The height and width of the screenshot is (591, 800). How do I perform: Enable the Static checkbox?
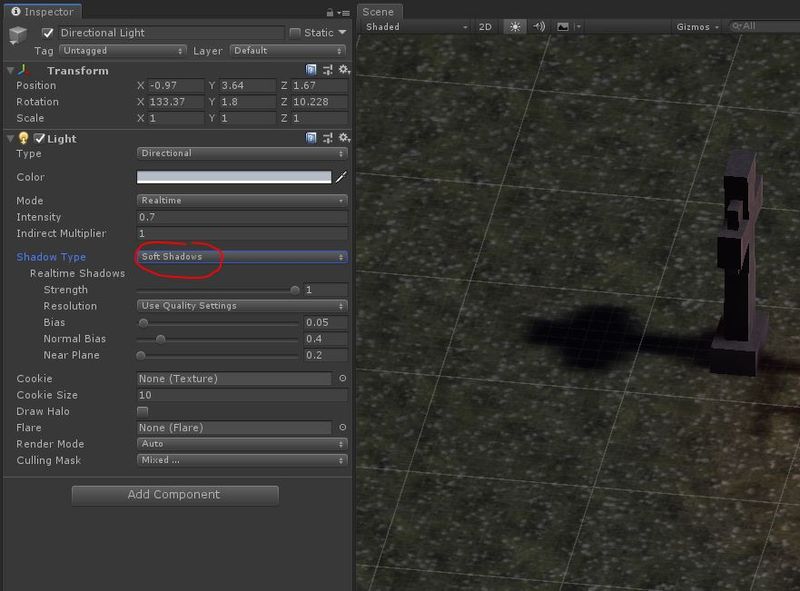coord(294,33)
